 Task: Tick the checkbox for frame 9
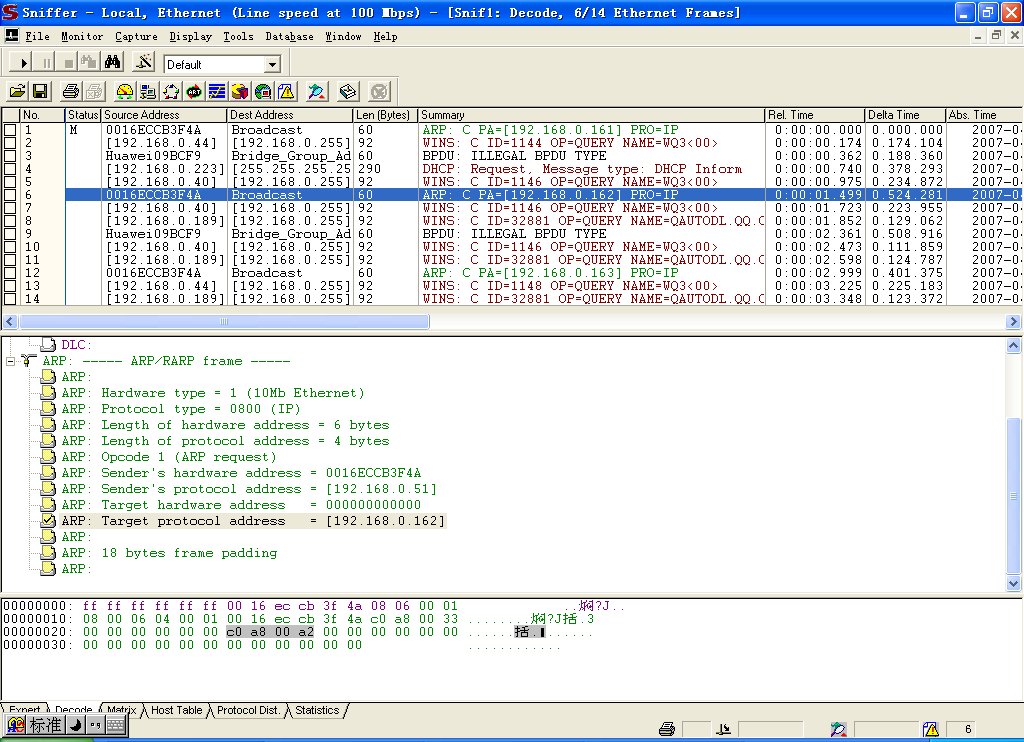(10, 234)
